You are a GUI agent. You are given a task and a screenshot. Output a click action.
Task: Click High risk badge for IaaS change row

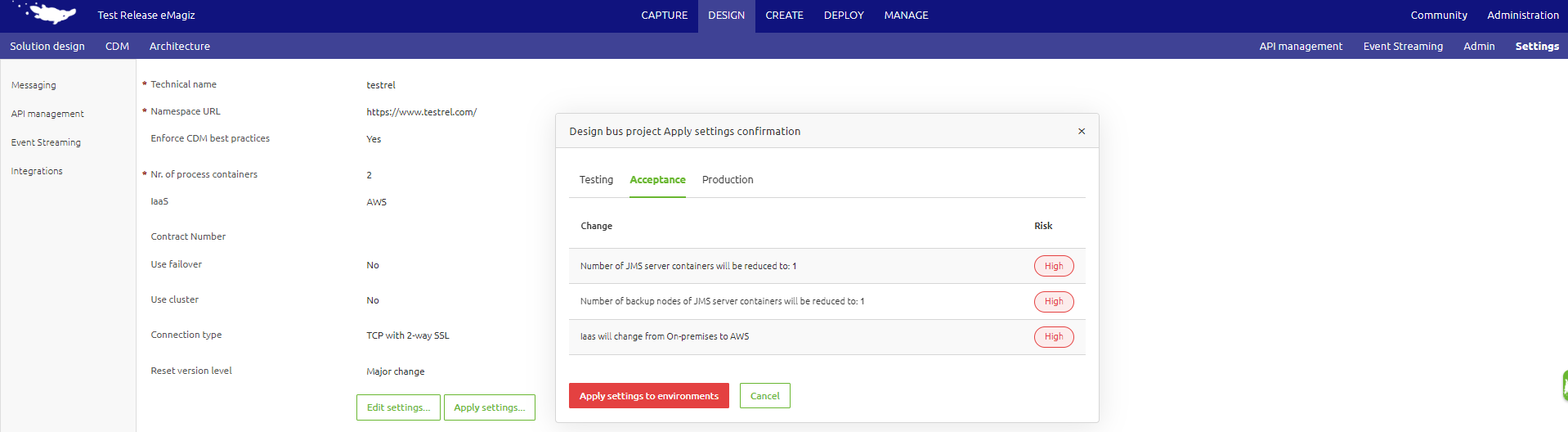(1054, 336)
